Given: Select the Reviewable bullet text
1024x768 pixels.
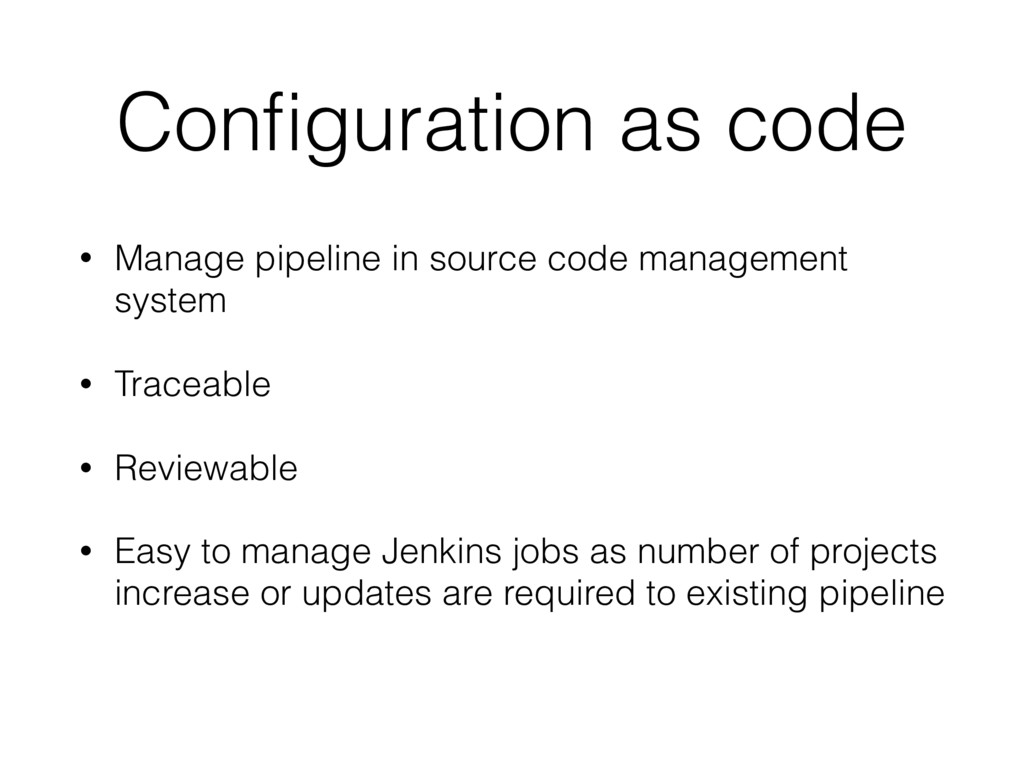Looking at the screenshot, I should pos(206,468).
